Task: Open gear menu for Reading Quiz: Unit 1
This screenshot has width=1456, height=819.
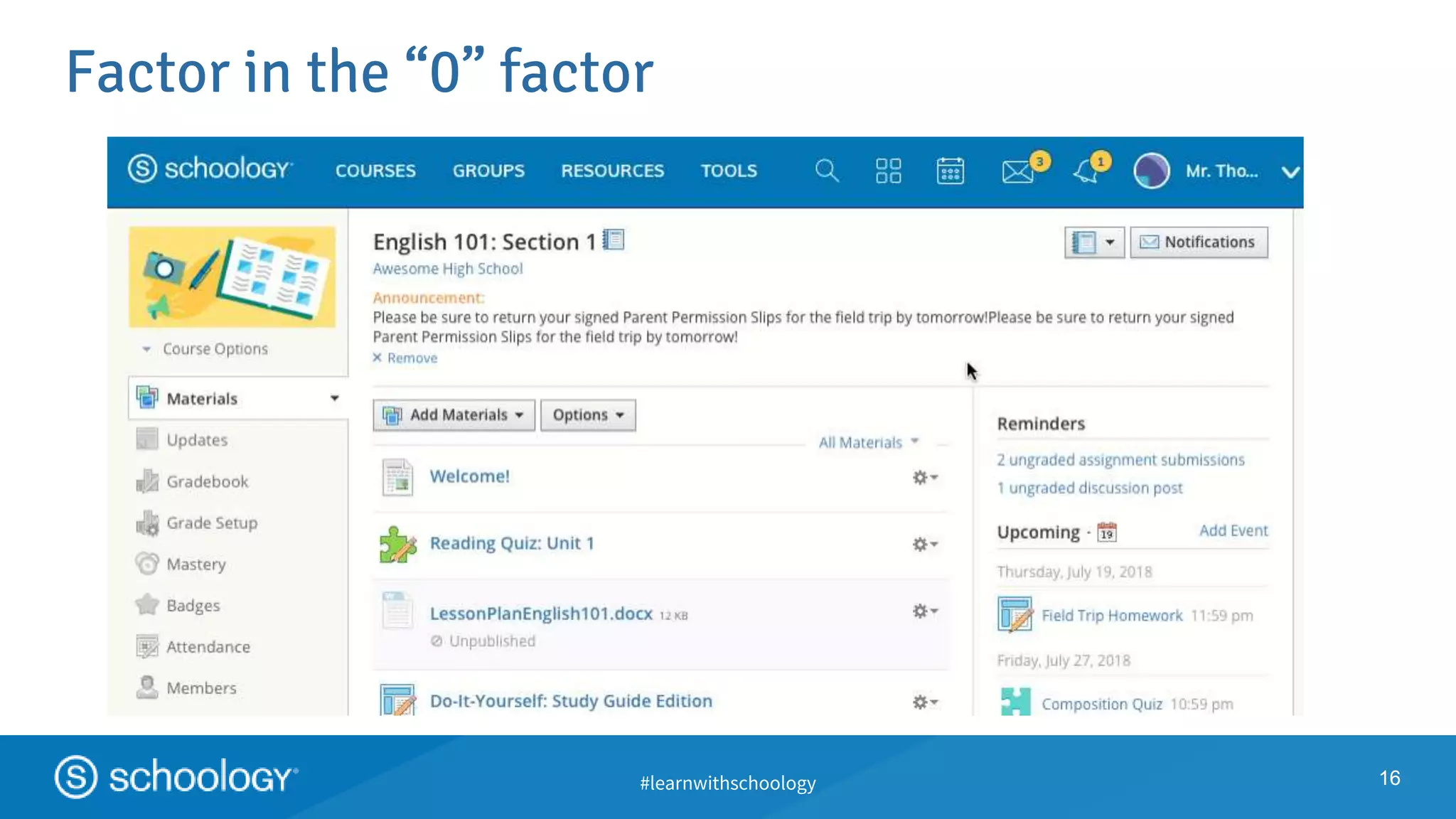Action: (x=925, y=544)
